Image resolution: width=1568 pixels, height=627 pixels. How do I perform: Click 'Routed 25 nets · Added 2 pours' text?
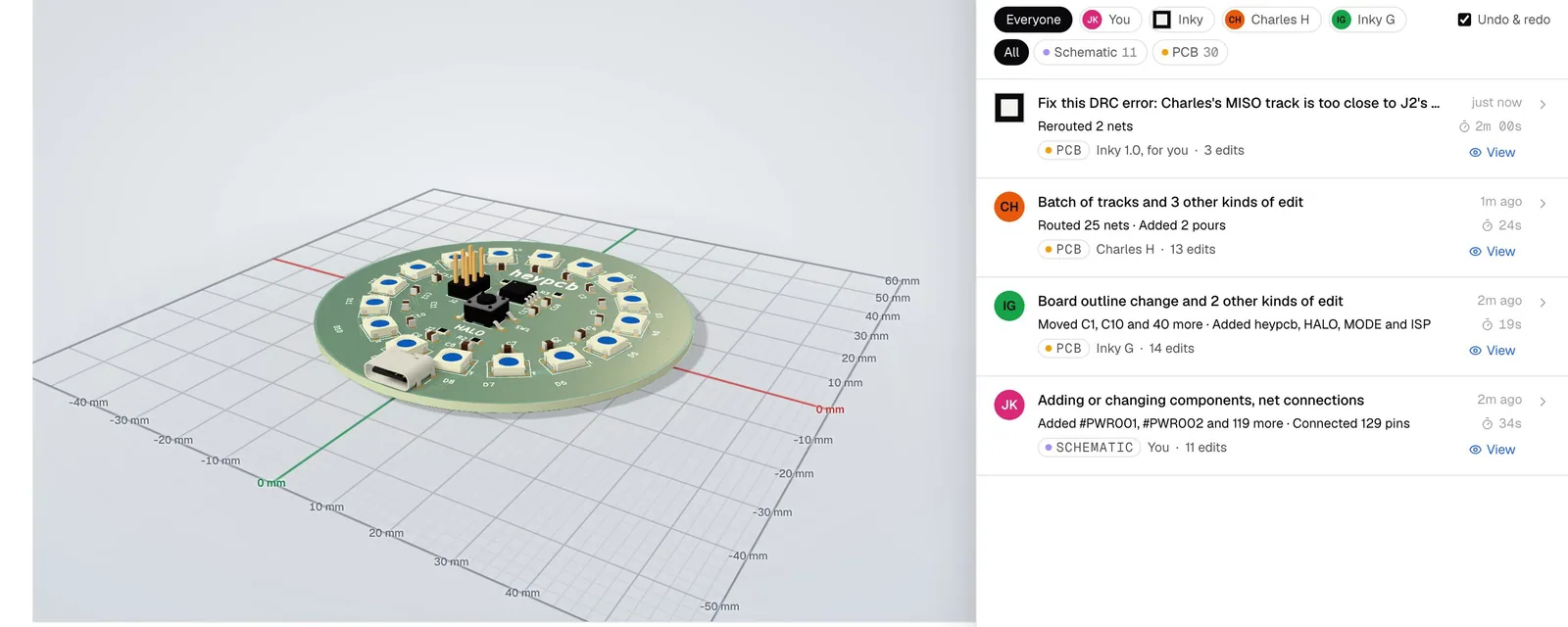click(x=1132, y=225)
